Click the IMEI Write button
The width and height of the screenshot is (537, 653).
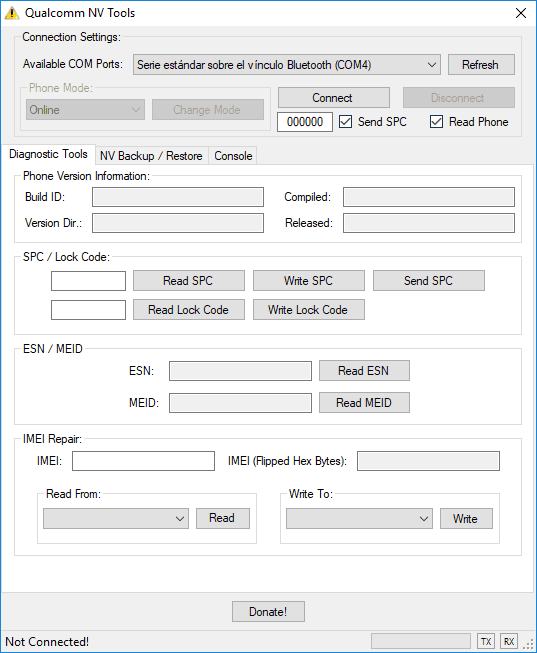pyautogui.click(x=466, y=518)
